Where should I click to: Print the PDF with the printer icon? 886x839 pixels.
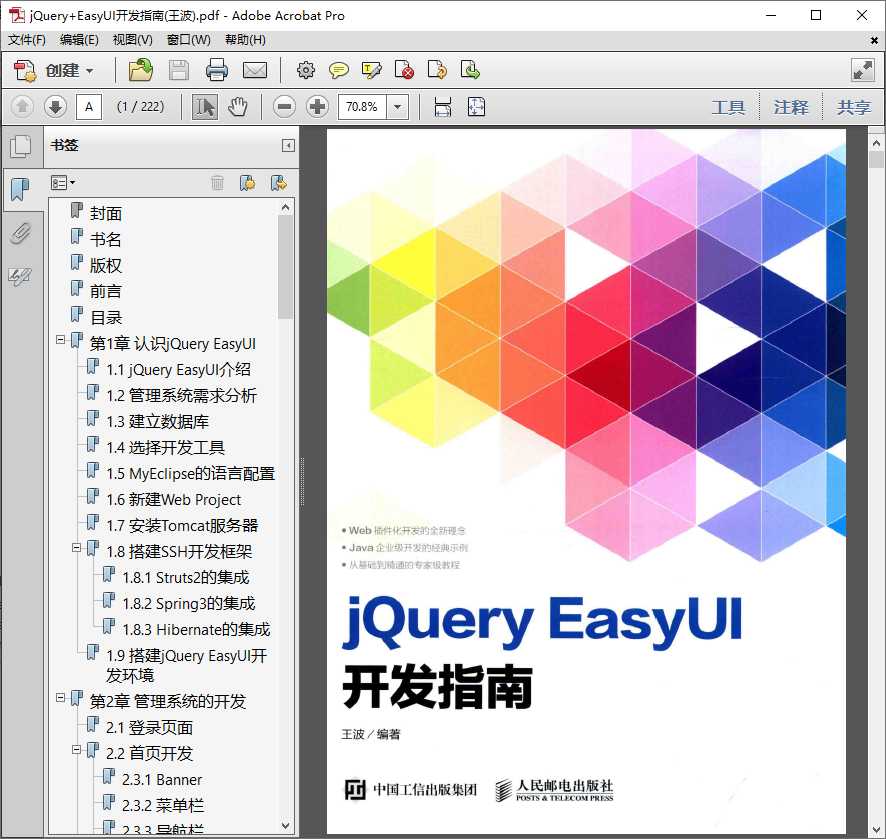pyautogui.click(x=217, y=70)
